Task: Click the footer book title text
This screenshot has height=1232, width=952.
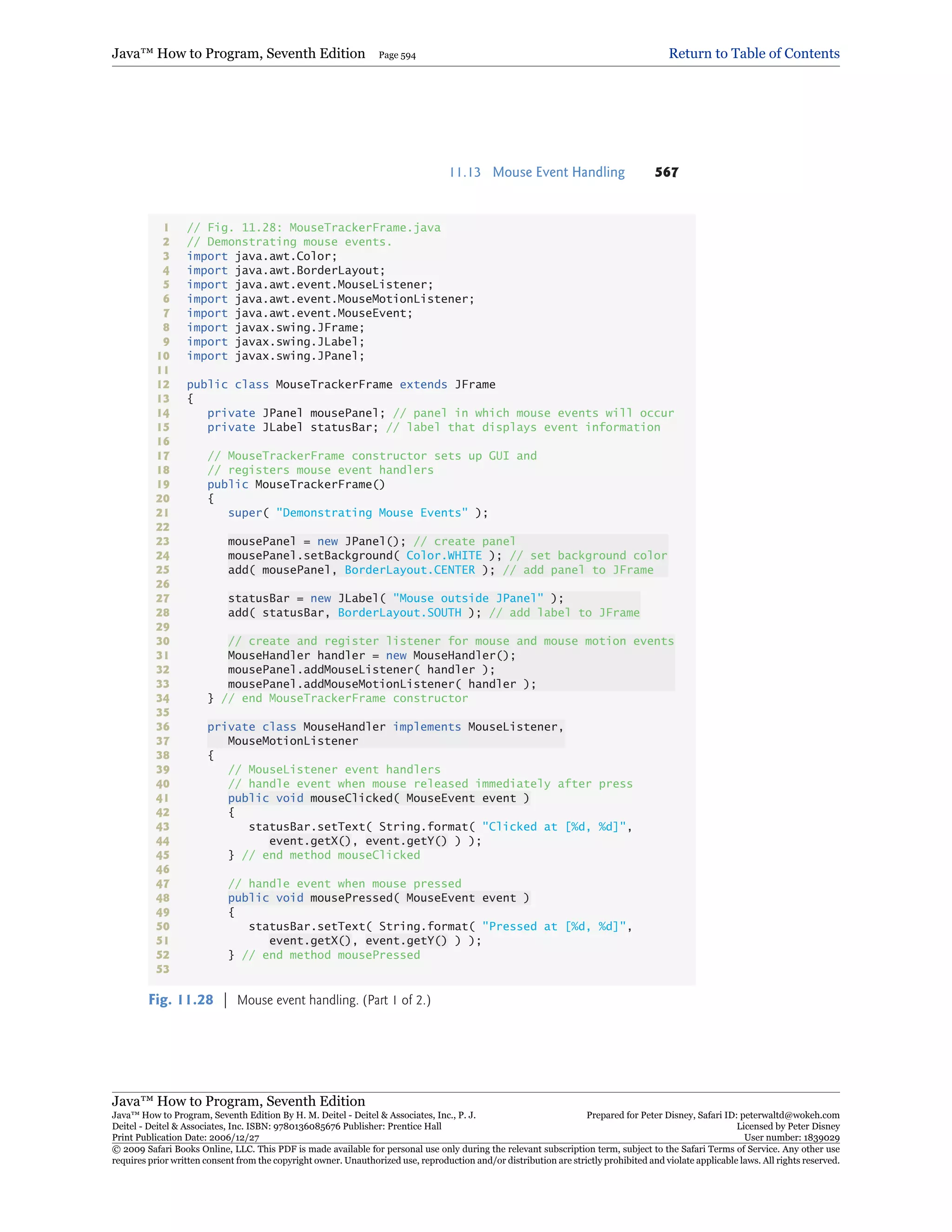Action: point(238,1100)
